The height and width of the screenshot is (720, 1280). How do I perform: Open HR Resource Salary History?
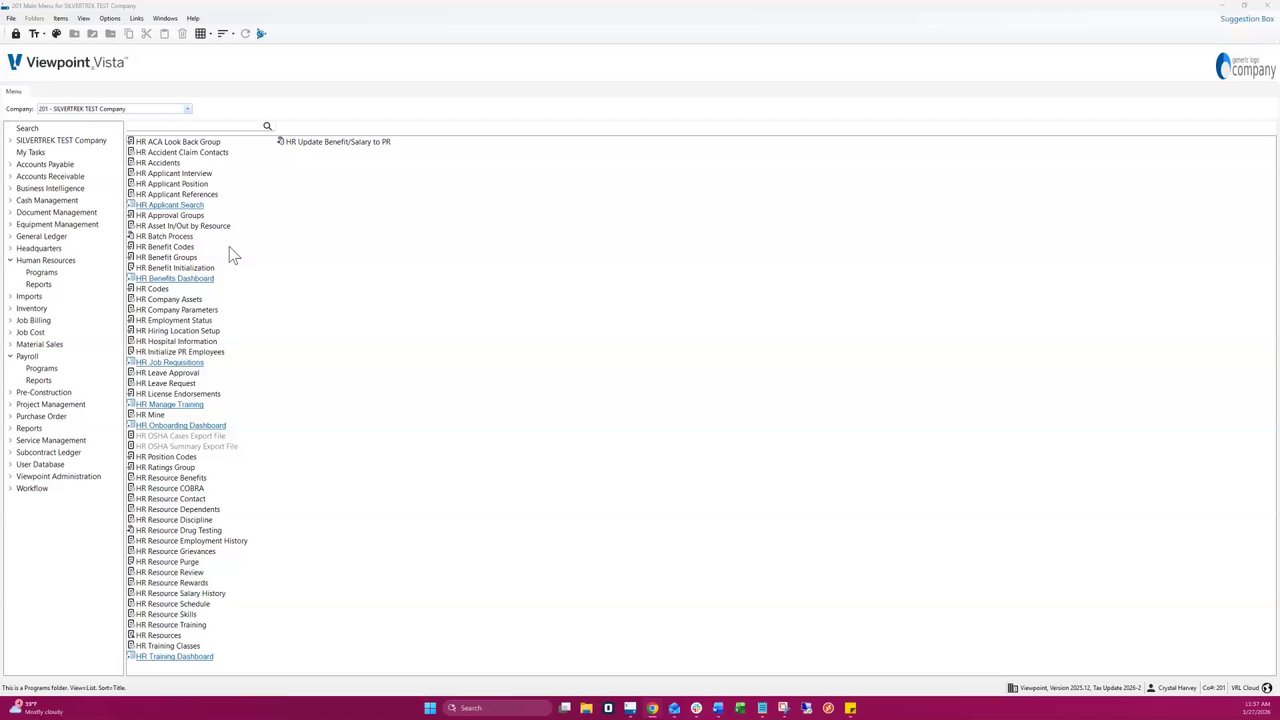(180, 593)
